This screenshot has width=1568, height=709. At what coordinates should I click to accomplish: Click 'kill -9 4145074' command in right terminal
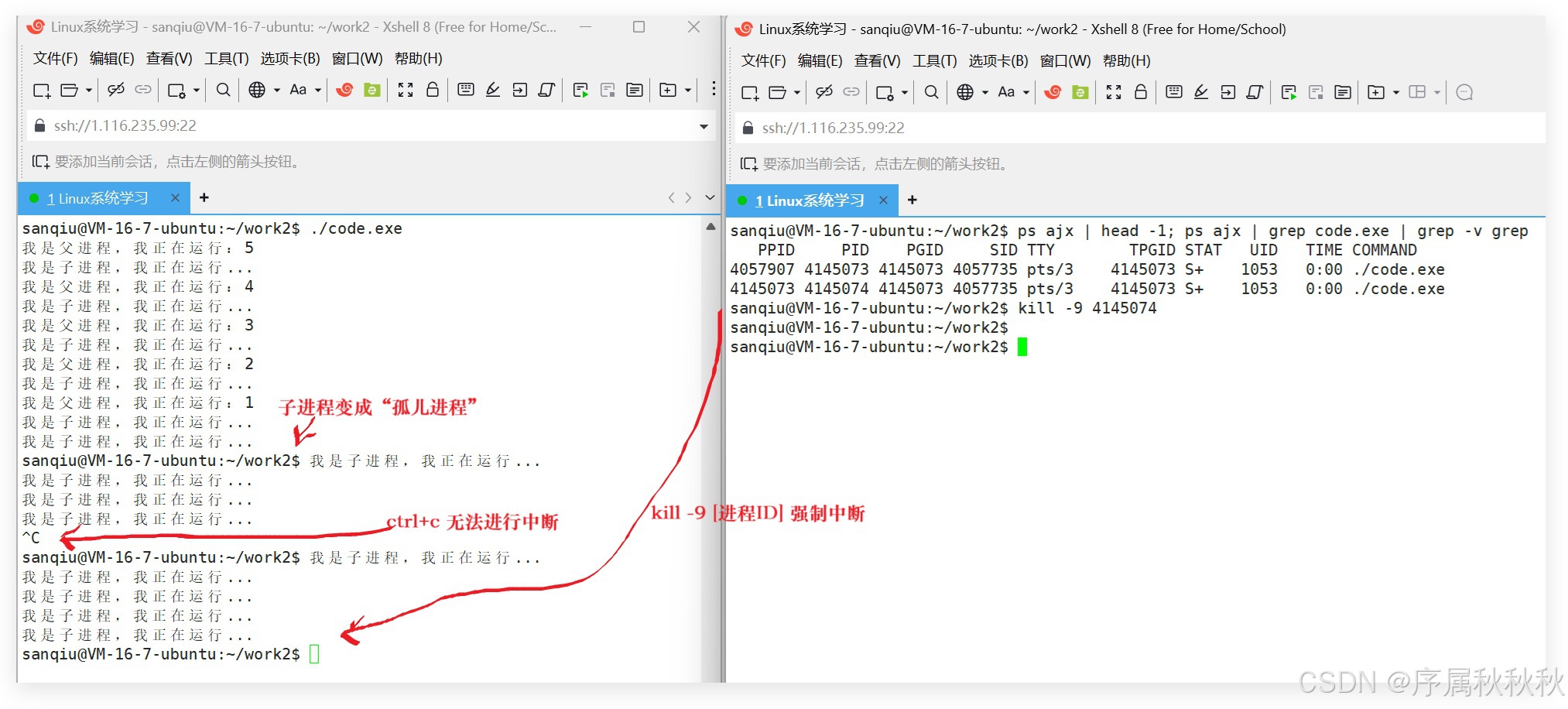tap(1087, 308)
